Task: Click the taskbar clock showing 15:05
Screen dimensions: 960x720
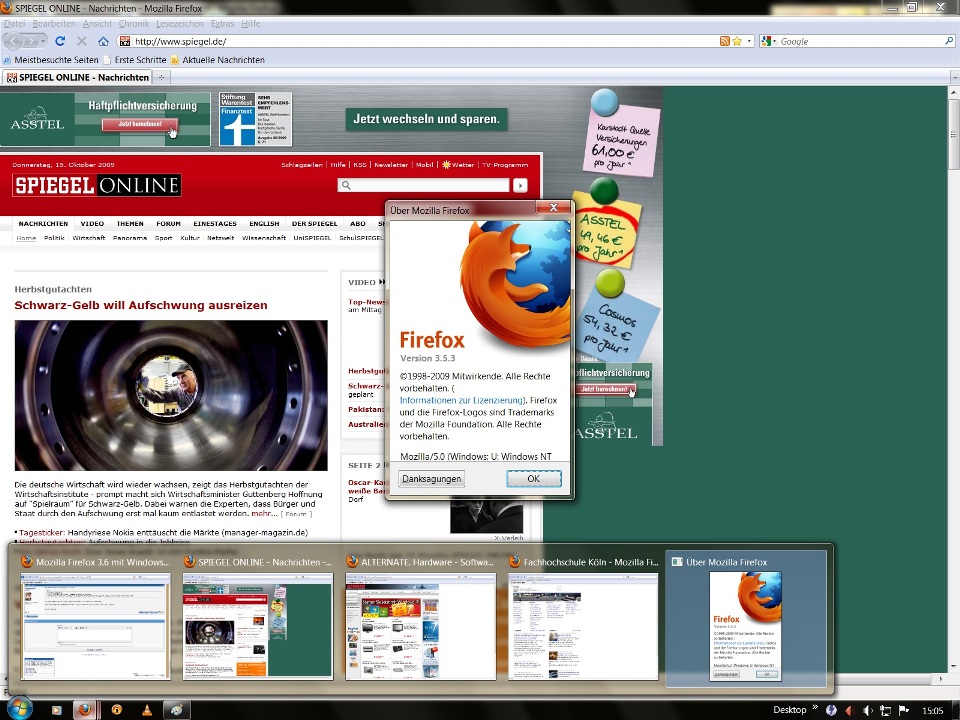Action: (932, 710)
